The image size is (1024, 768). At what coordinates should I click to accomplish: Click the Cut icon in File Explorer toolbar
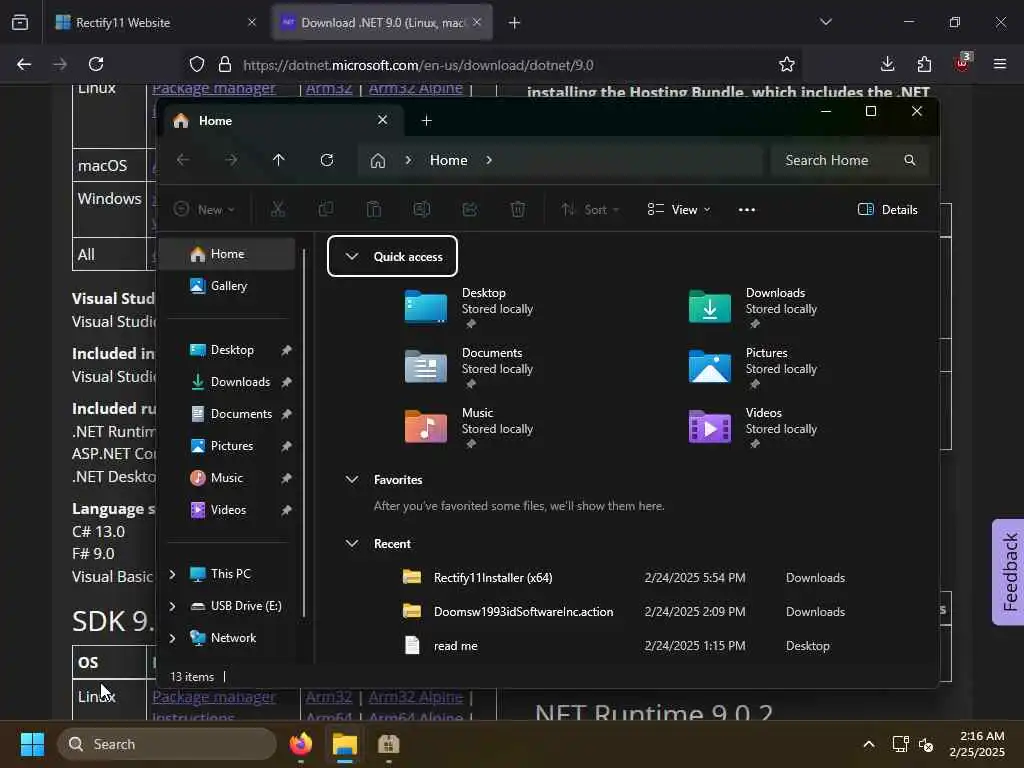click(278, 209)
